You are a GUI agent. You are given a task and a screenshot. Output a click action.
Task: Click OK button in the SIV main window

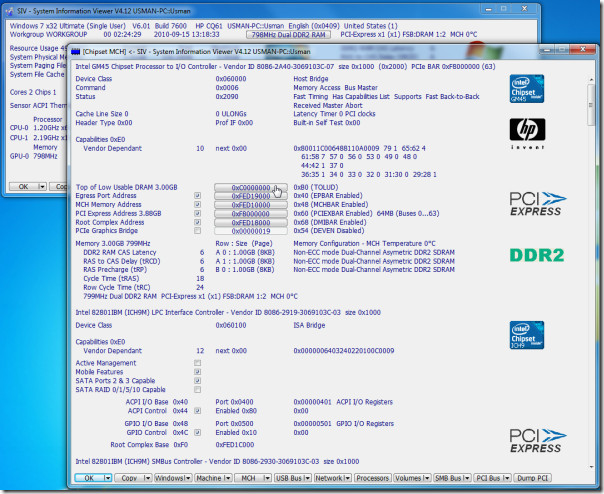(x=23, y=187)
